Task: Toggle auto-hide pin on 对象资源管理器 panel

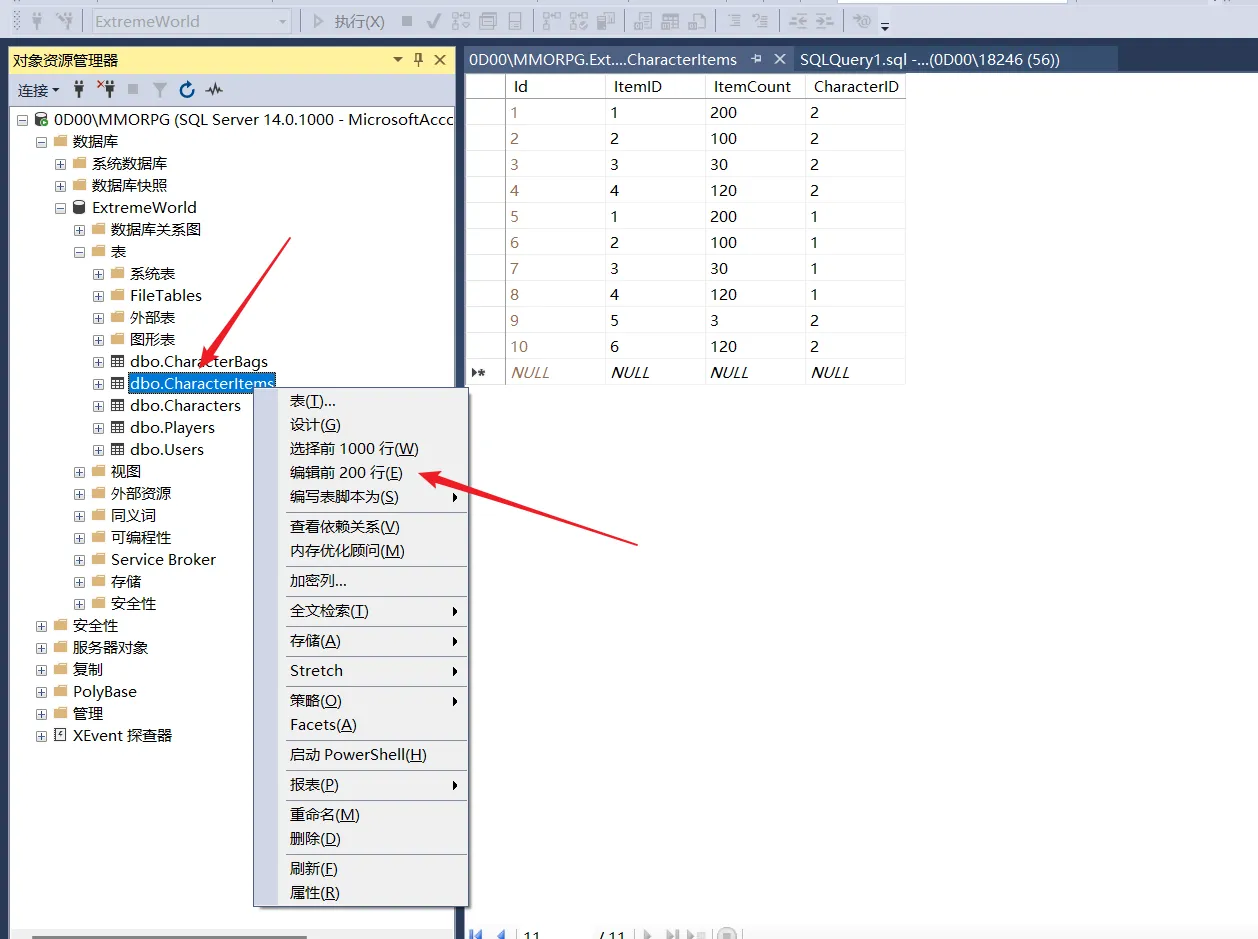Action: pos(418,60)
